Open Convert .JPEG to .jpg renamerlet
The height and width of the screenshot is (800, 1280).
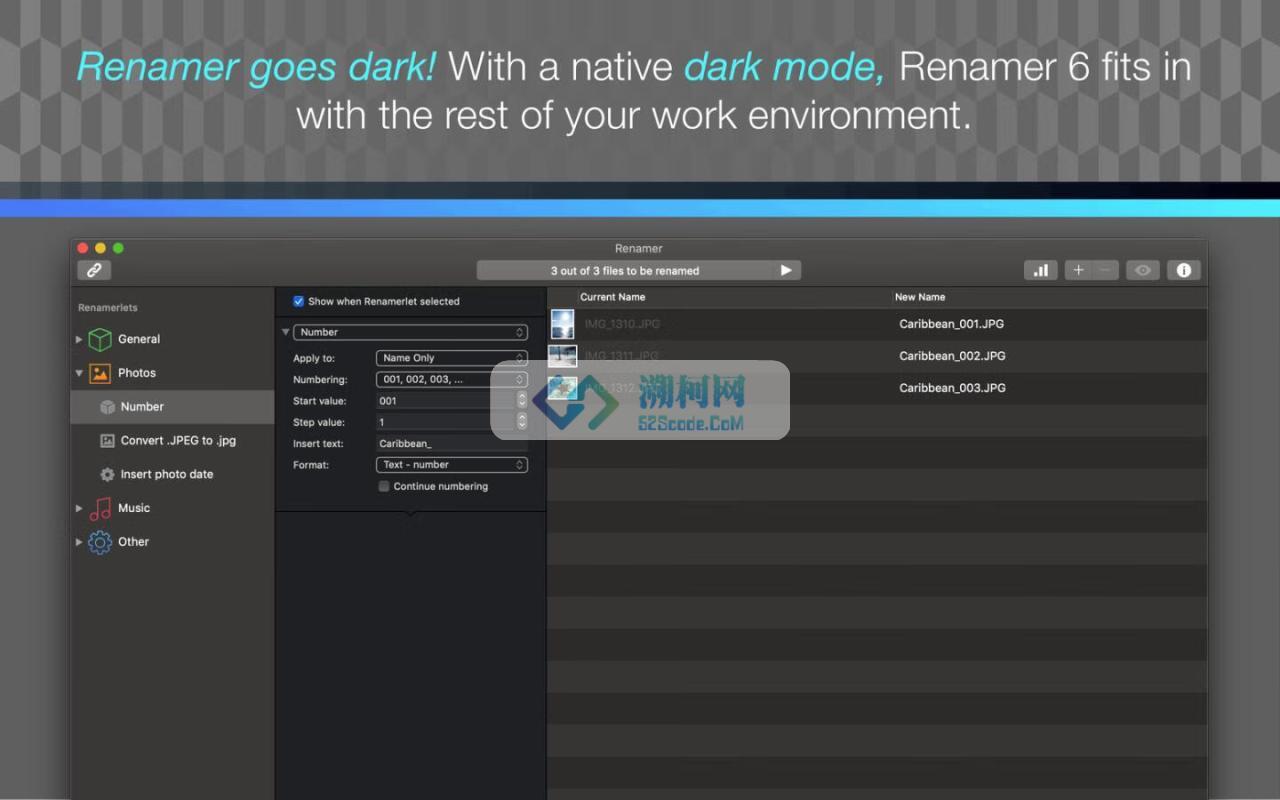point(172,441)
